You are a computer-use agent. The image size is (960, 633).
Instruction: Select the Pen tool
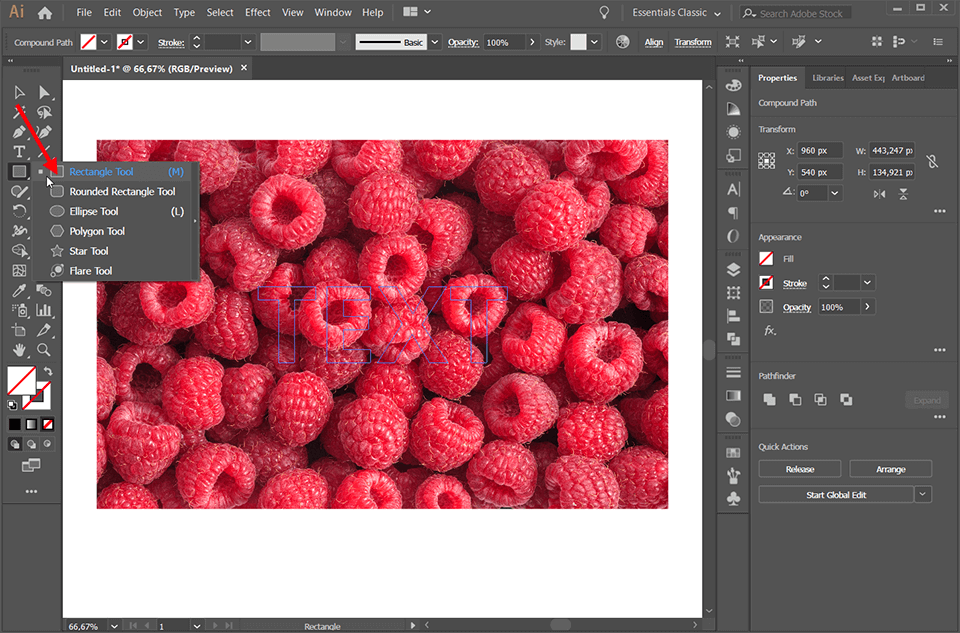[20, 131]
